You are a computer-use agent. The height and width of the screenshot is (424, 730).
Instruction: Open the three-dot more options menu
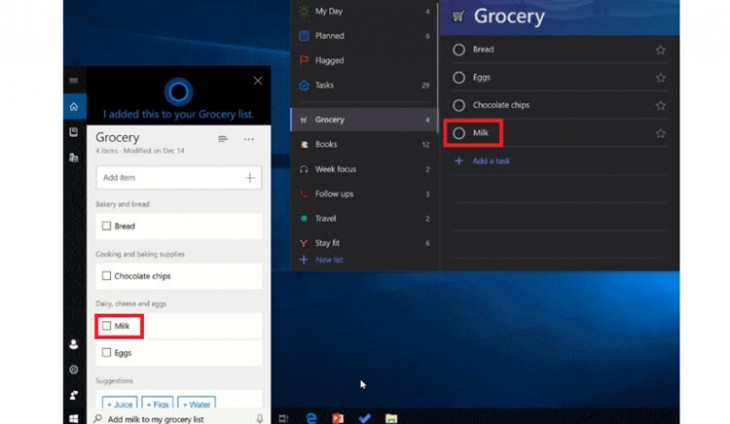249,139
